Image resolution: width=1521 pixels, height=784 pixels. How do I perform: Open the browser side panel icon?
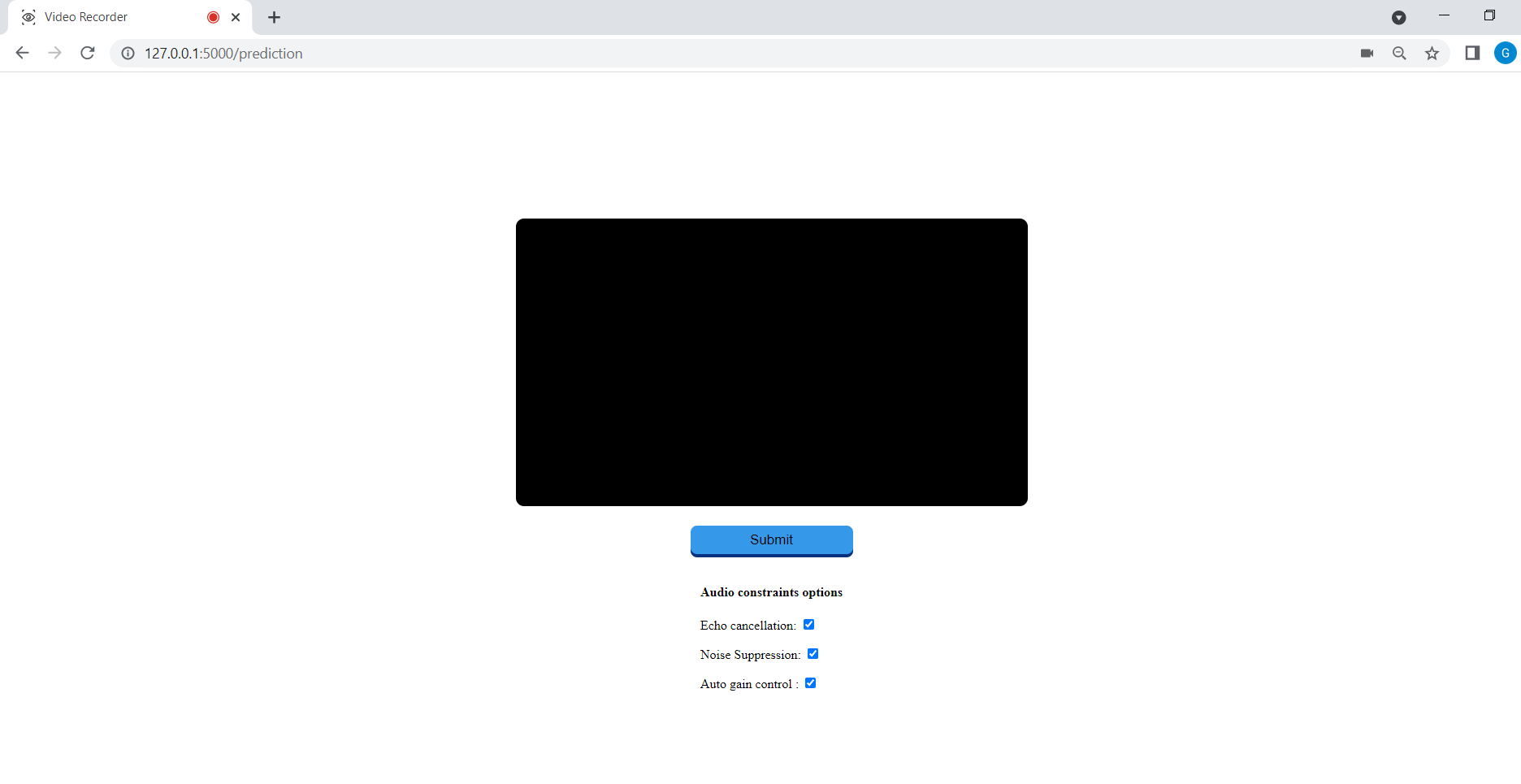tap(1472, 53)
